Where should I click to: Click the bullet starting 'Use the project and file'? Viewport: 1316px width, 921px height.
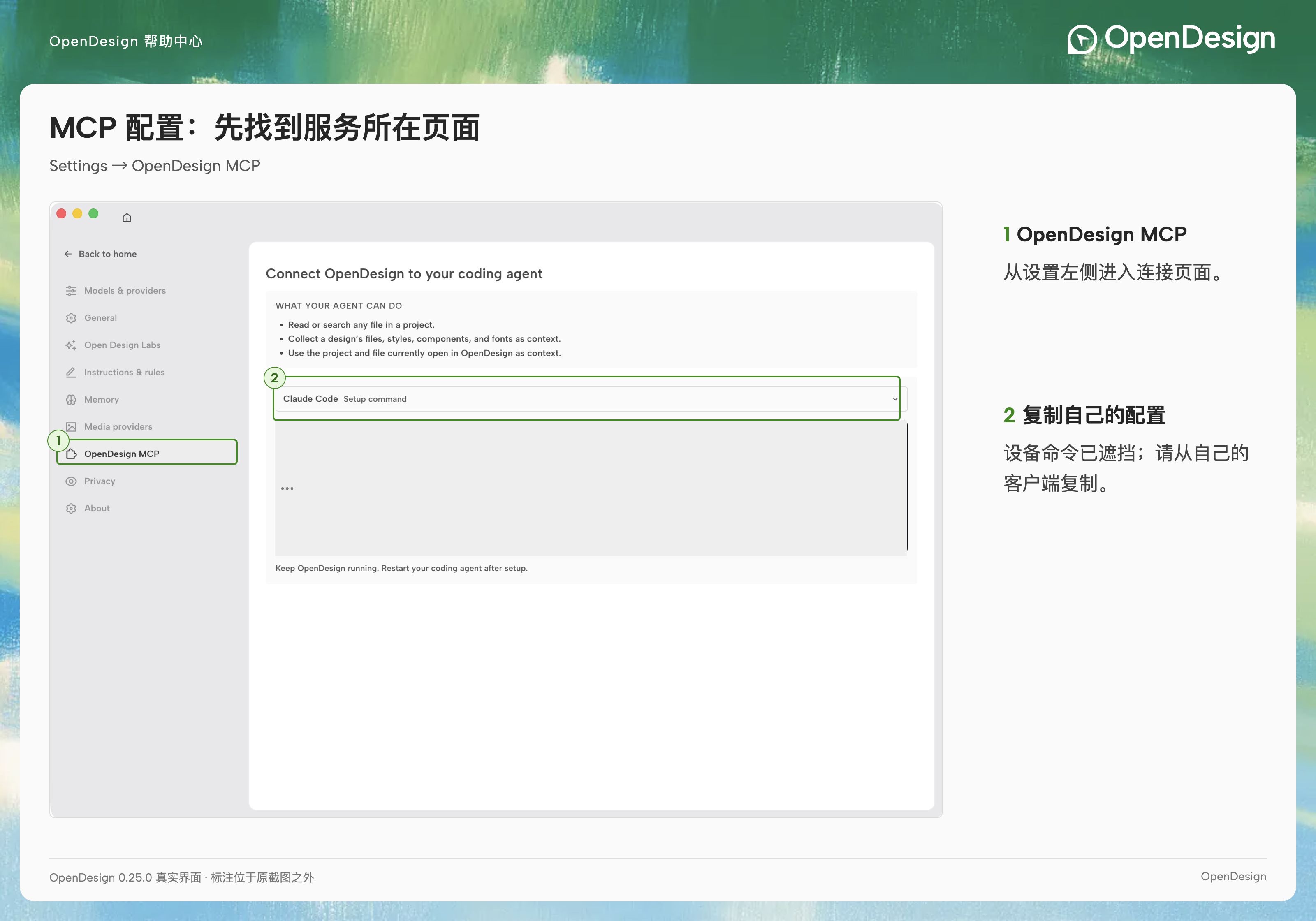(x=424, y=354)
